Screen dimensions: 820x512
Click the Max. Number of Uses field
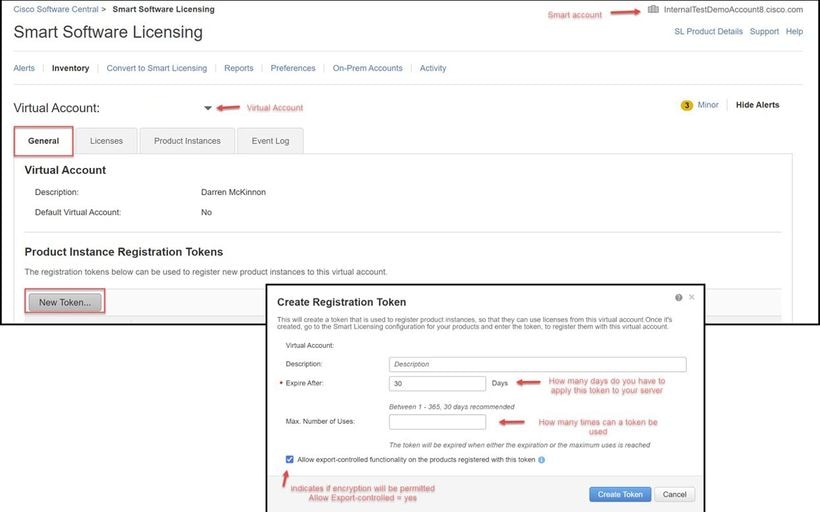click(x=437, y=422)
